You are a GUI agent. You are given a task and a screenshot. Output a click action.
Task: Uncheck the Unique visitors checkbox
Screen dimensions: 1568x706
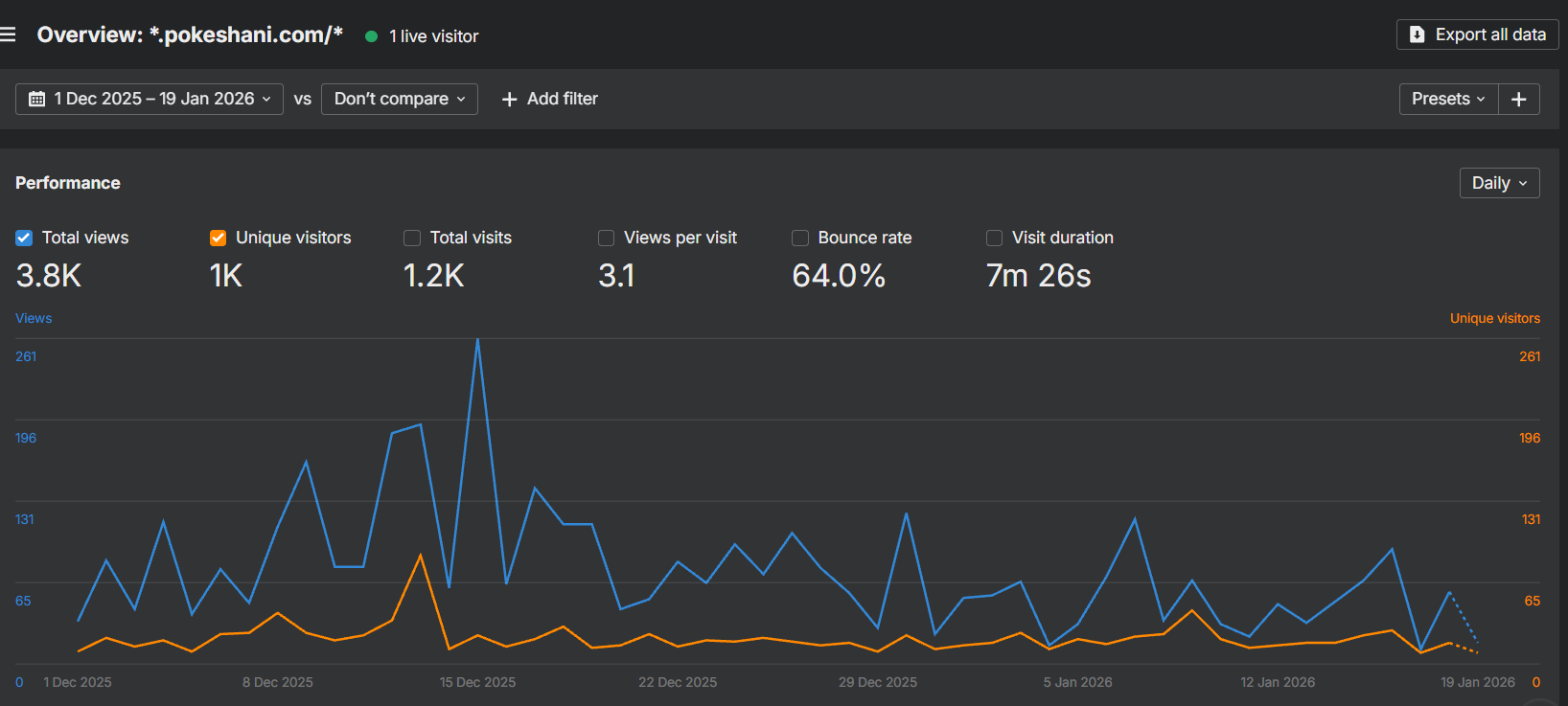pos(219,238)
